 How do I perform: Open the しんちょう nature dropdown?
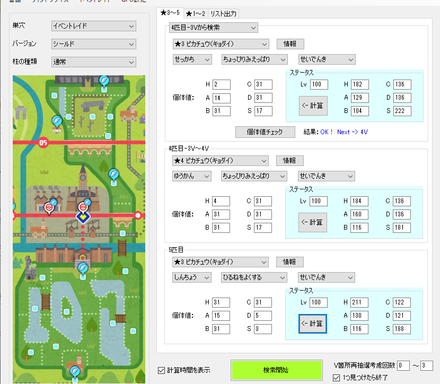coord(192,278)
